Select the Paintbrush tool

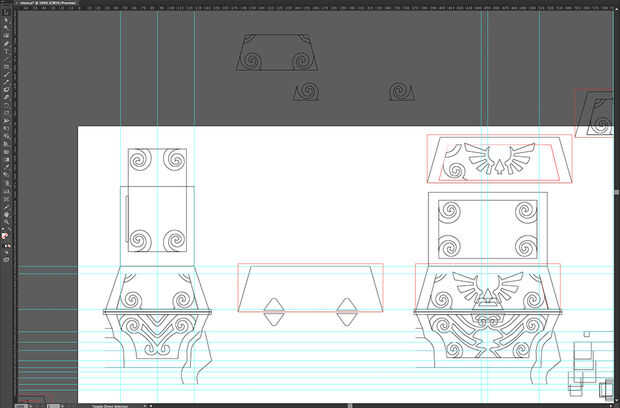tap(6, 74)
